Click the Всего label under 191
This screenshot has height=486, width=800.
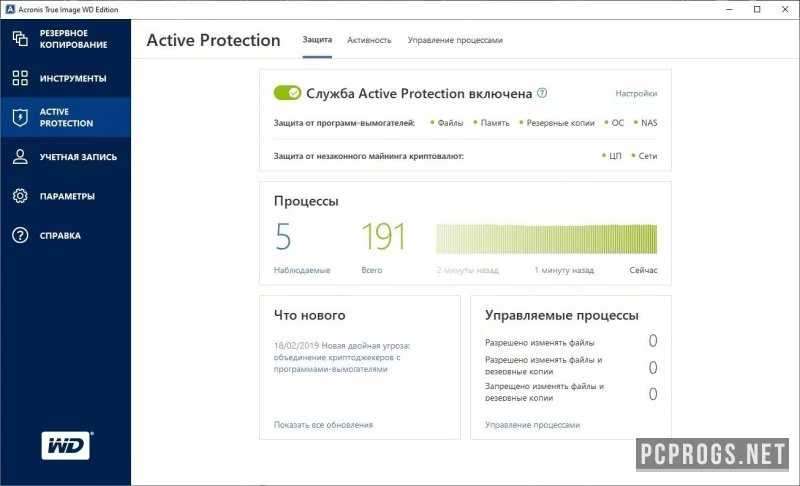tap(371, 270)
